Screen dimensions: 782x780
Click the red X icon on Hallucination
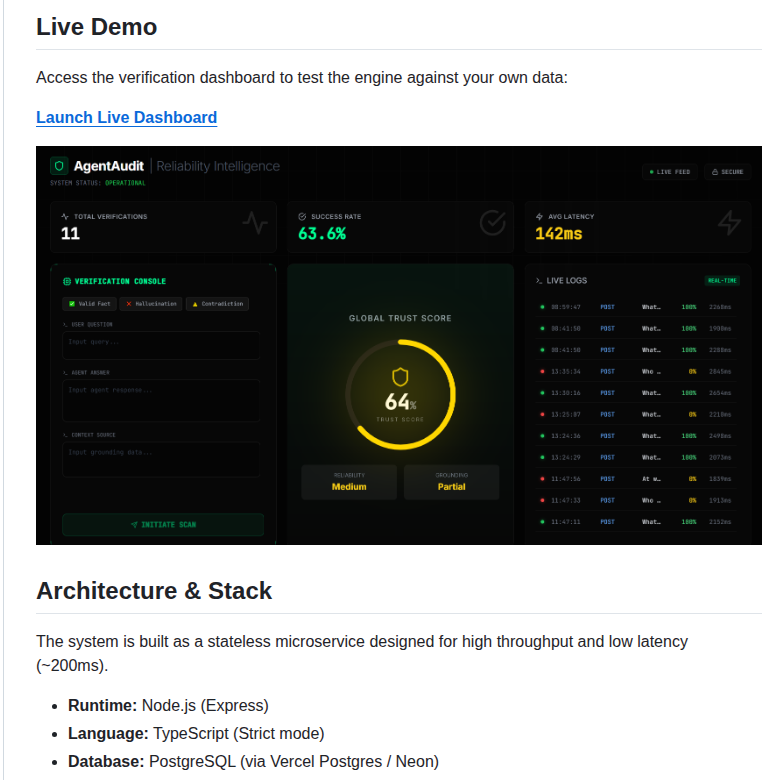coord(129,304)
